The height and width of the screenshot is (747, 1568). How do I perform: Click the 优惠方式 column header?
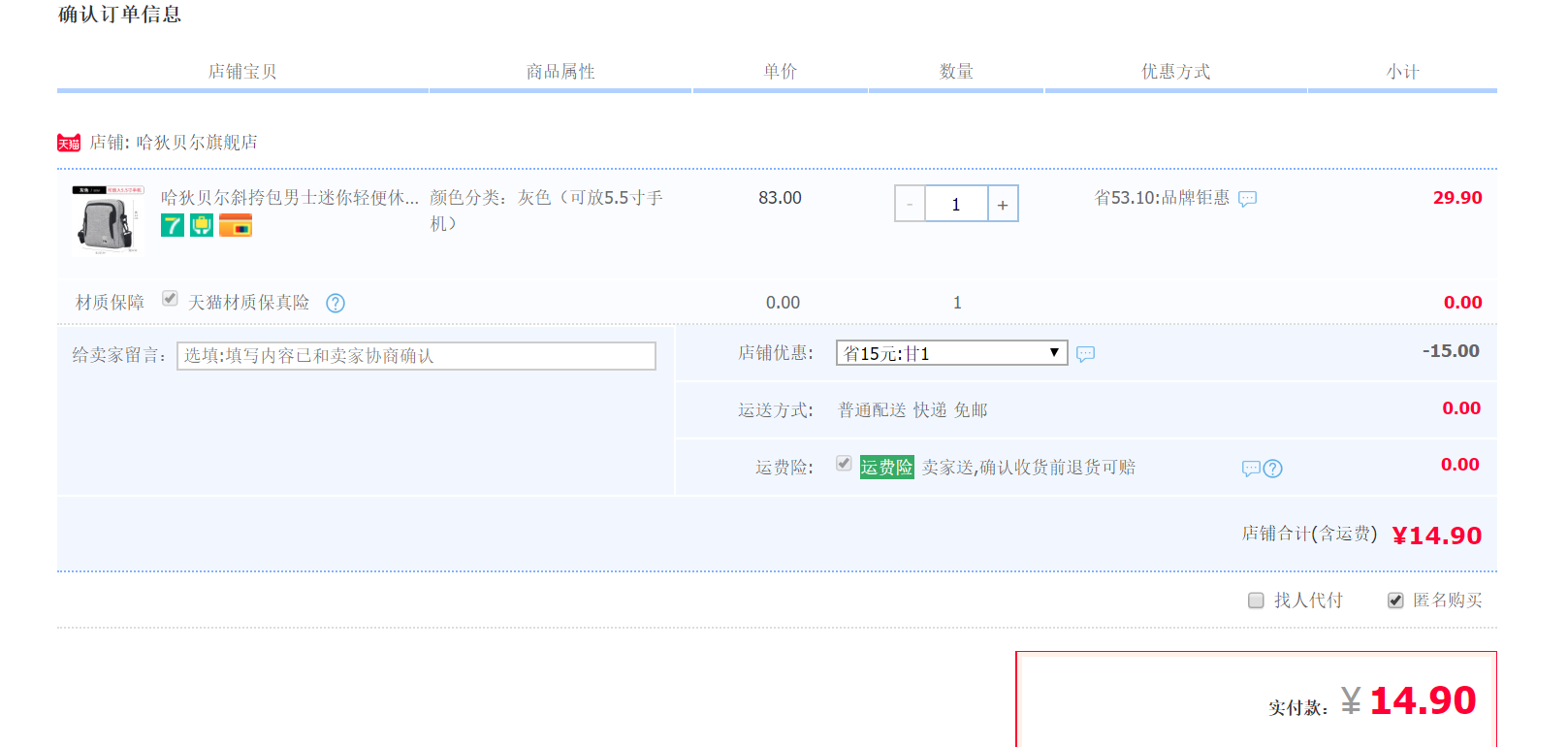coord(1175,72)
